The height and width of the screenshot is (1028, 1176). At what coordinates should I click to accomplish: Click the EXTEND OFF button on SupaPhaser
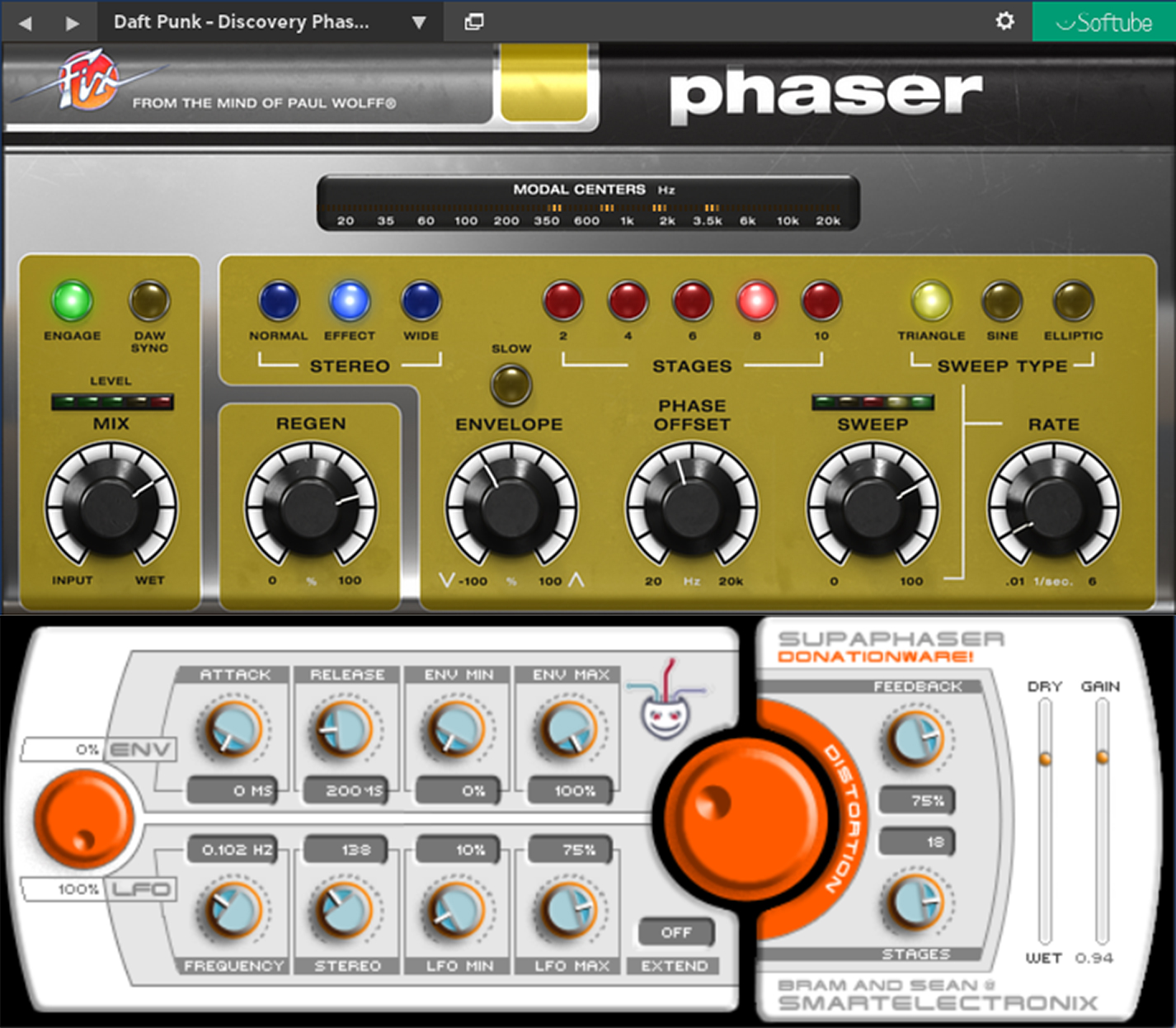pos(675,932)
